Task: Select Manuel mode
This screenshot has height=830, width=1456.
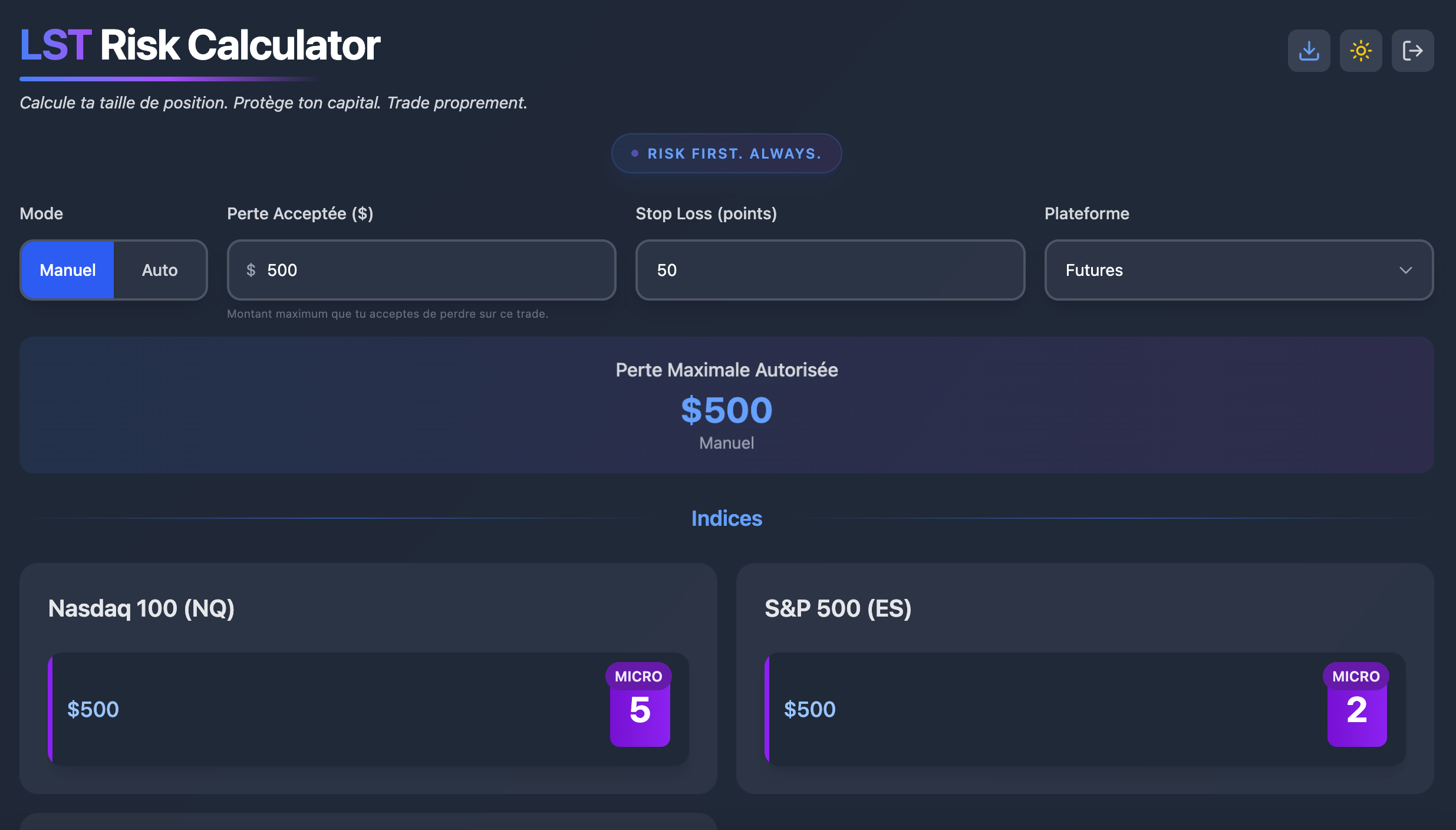Action: (68, 270)
